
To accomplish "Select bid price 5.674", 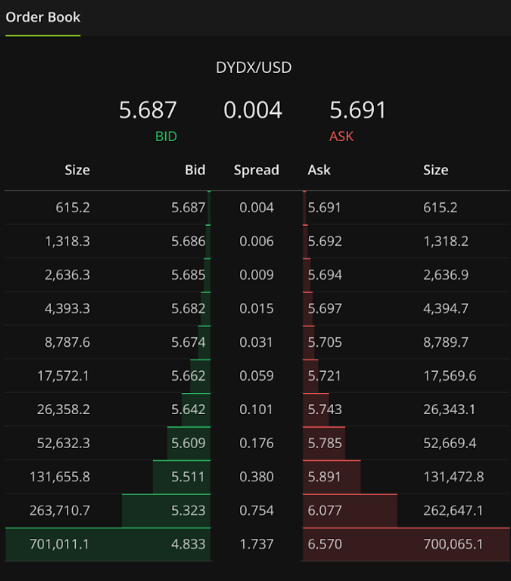I will [188, 342].
